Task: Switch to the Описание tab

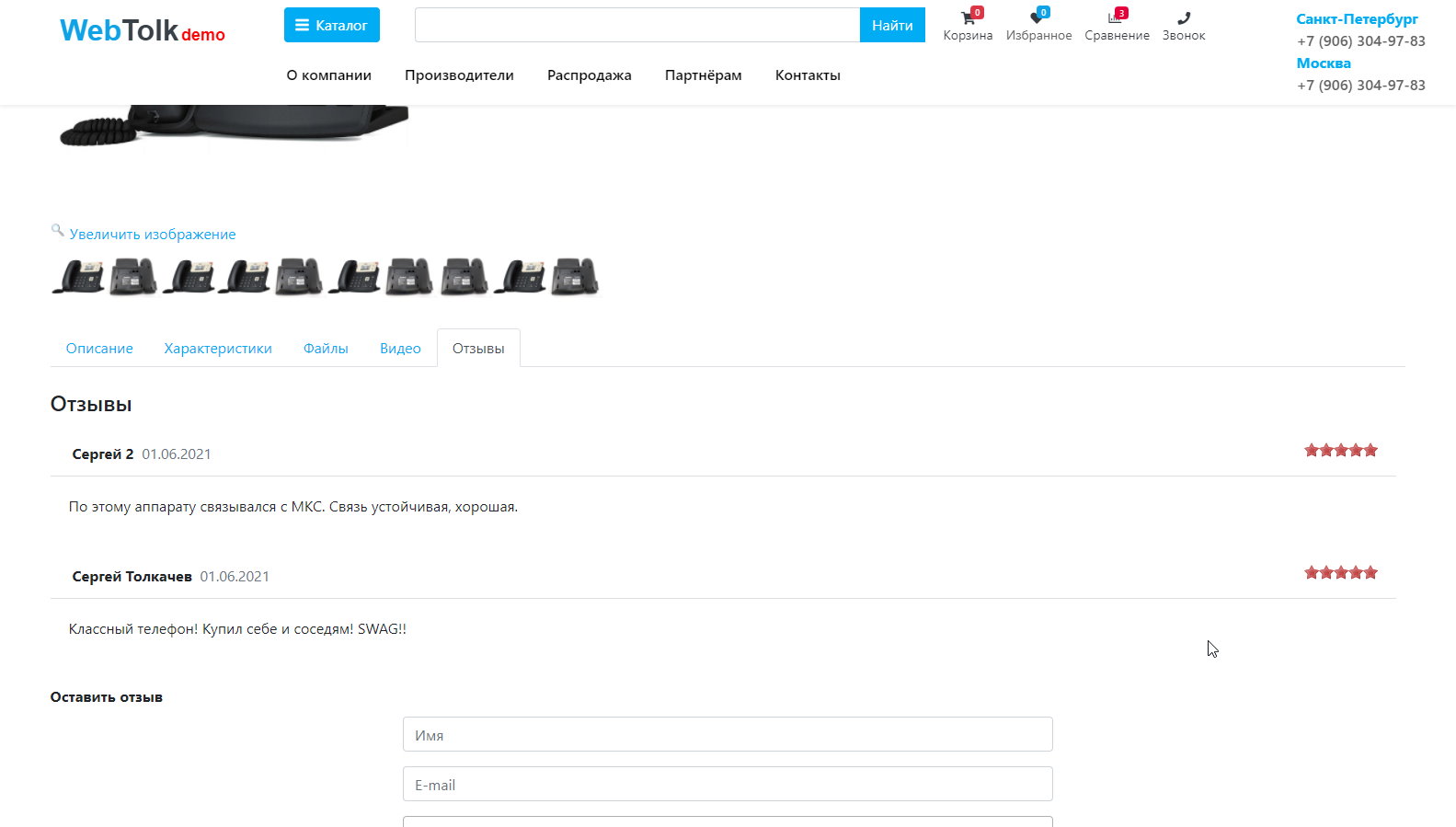Action: pos(99,349)
